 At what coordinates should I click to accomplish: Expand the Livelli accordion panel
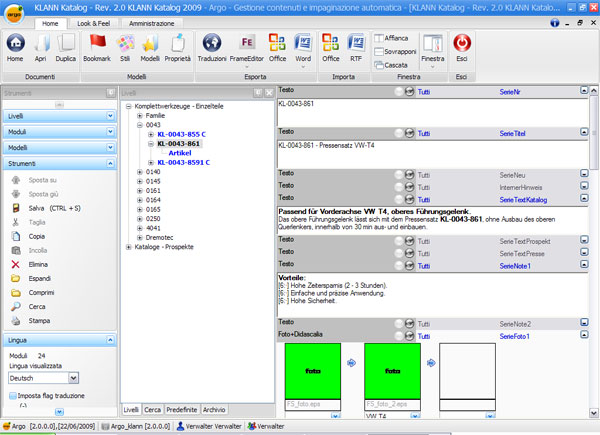click(110, 116)
